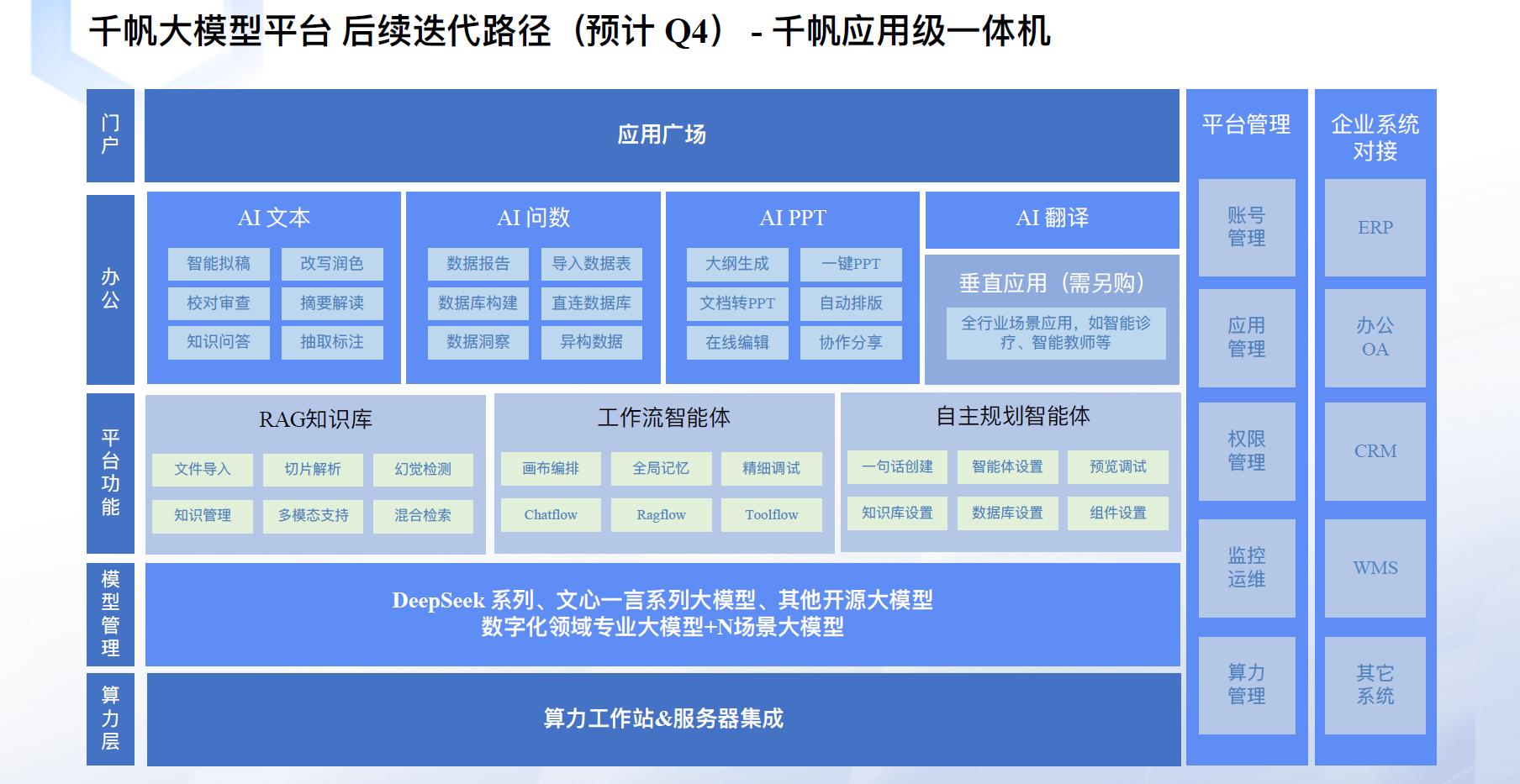Screen dimensions: 1520x784
Task: Click the 应用广场 banner block
Action: click(x=662, y=135)
